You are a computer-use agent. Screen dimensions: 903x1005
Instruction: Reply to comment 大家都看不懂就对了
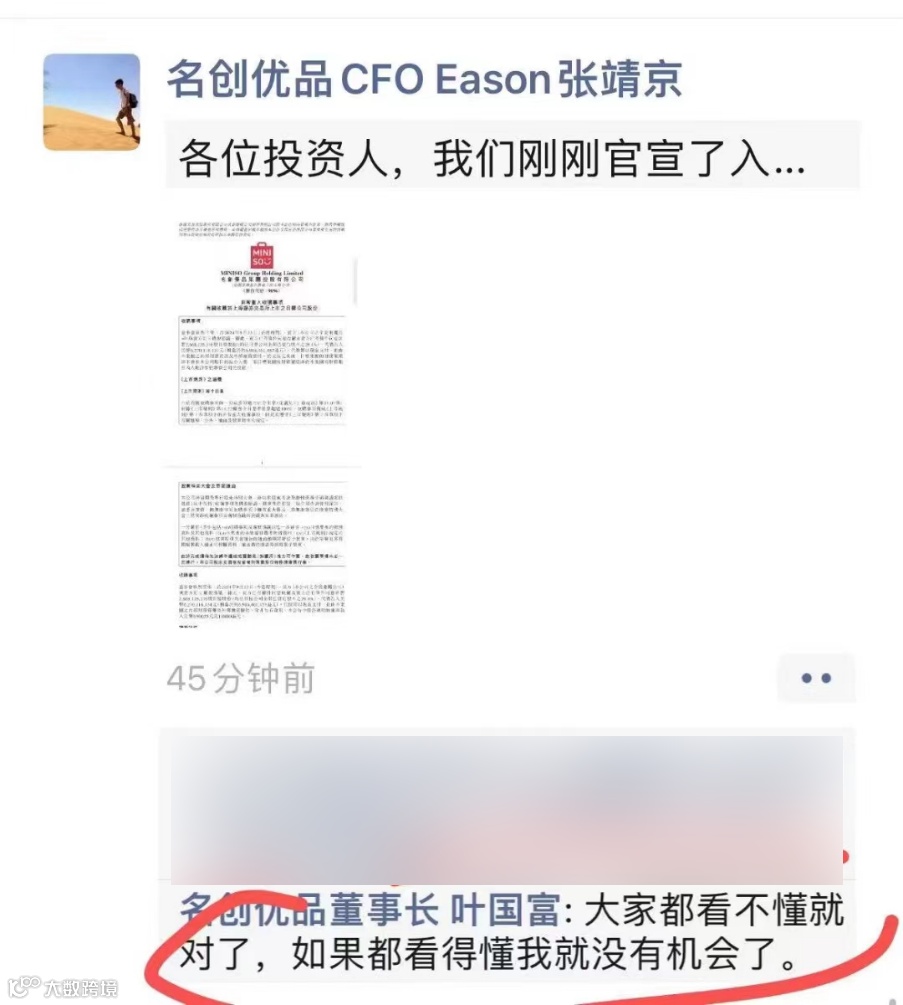pyautogui.click(x=511, y=931)
